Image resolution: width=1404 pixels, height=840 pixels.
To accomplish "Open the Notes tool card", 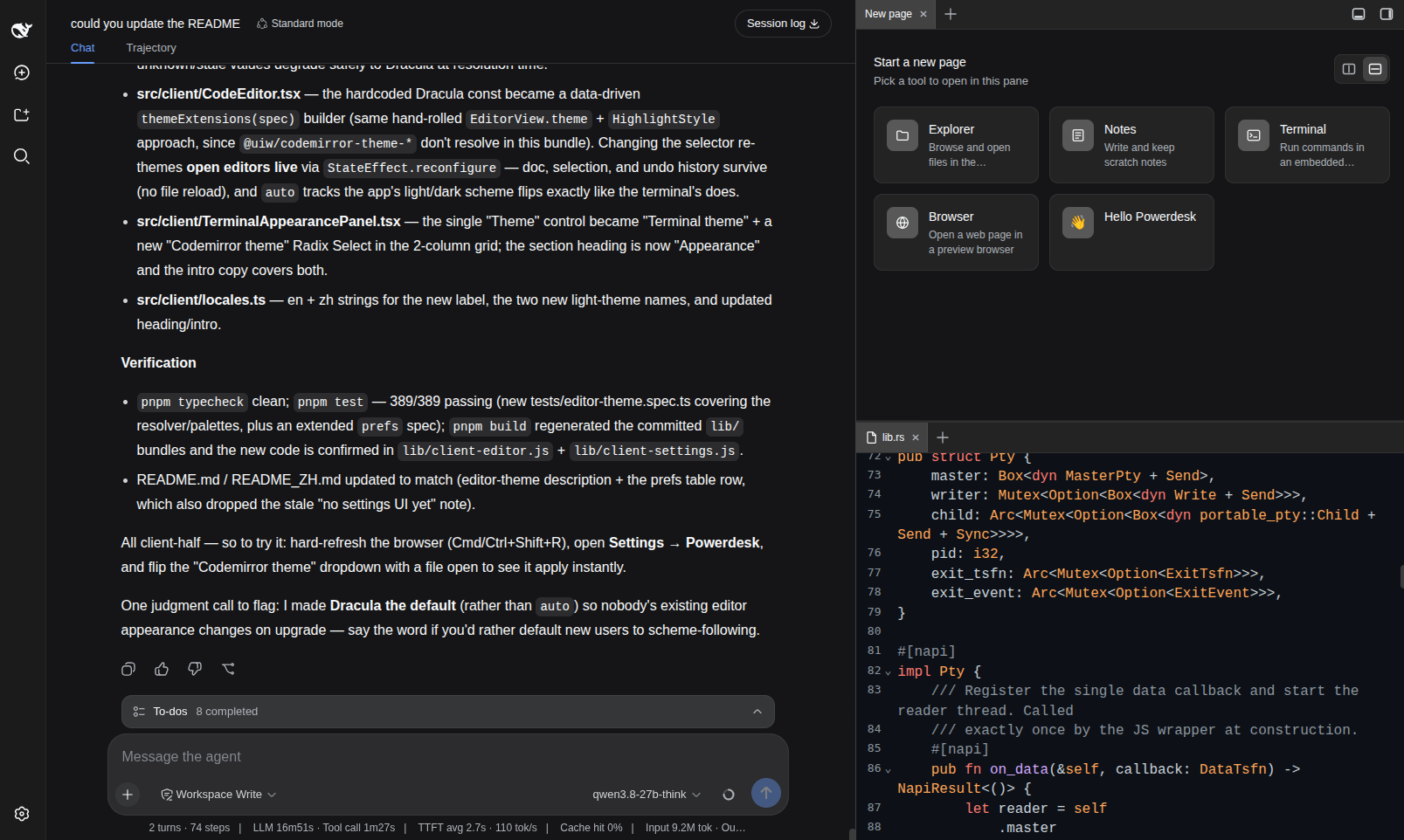I will click(x=1131, y=145).
